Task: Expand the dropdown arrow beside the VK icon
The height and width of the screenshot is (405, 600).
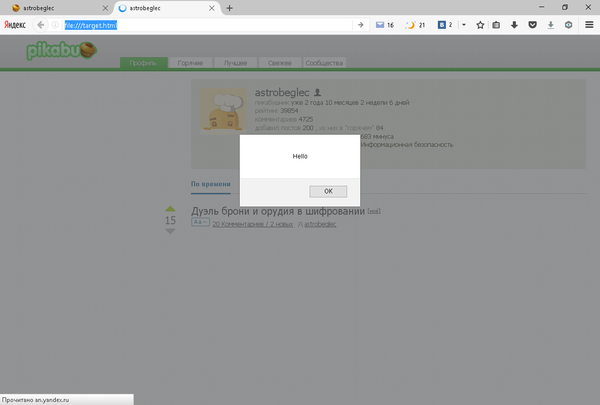Action: (x=463, y=24)
